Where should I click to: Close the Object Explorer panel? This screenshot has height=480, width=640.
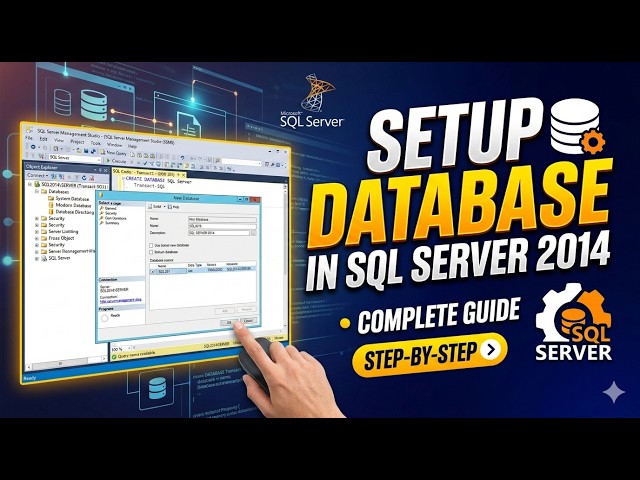[x=105, y=170]
